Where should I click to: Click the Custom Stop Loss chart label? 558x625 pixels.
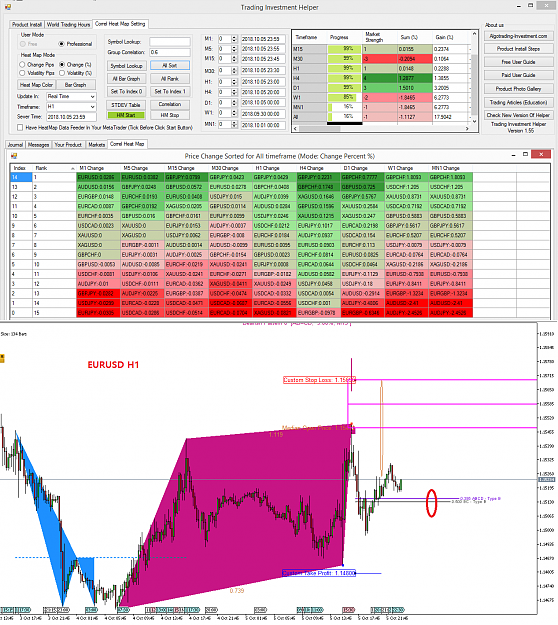click(x=319, y=380)
